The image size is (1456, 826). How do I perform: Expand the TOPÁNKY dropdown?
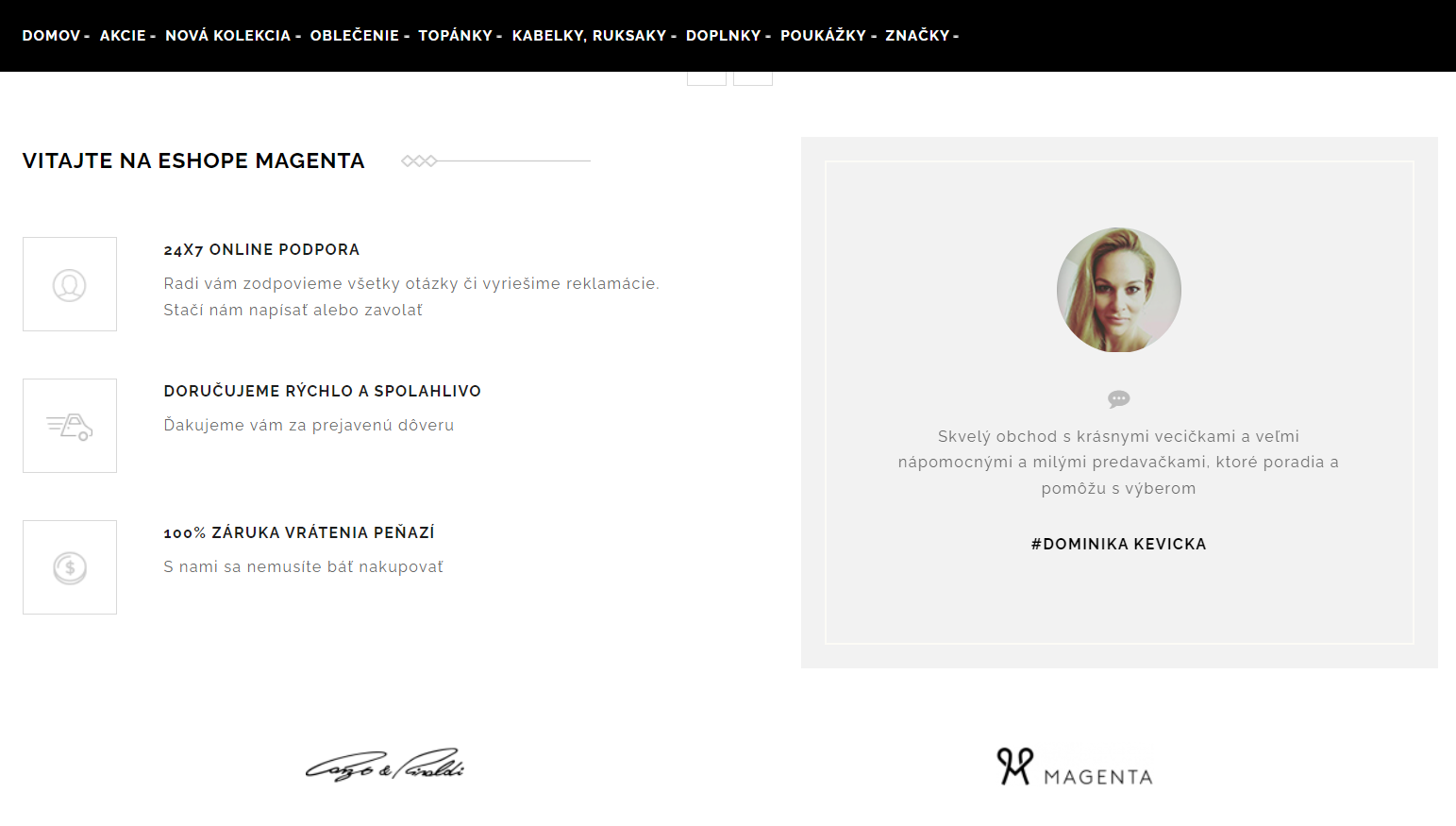[x=460, y=36]
